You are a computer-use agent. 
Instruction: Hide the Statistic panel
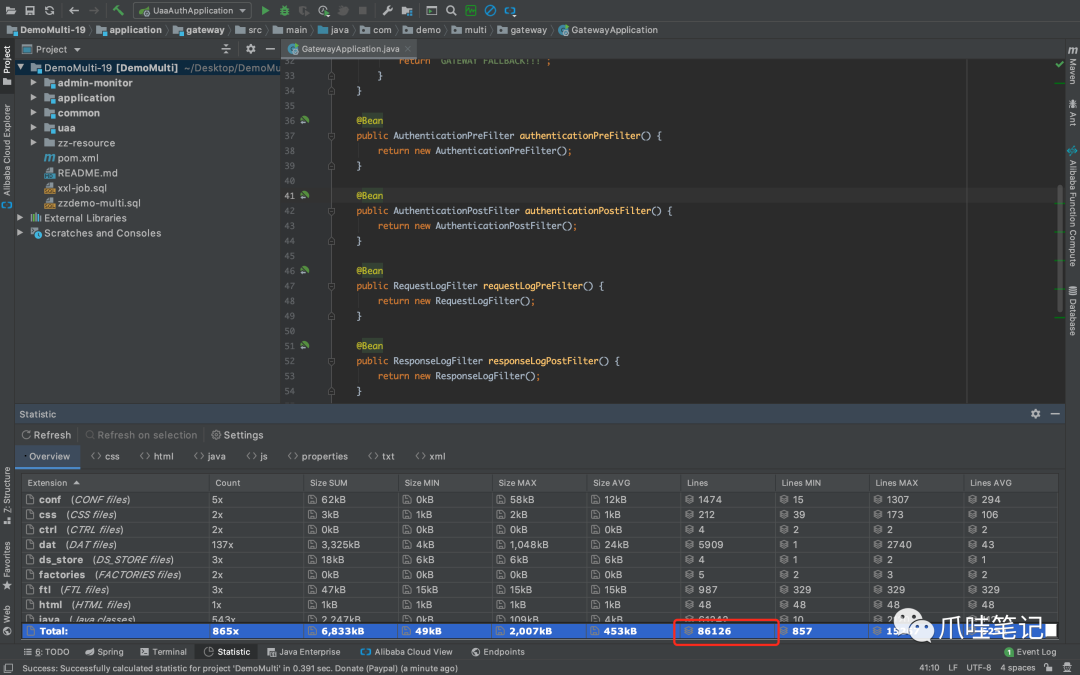point(1055,414)
